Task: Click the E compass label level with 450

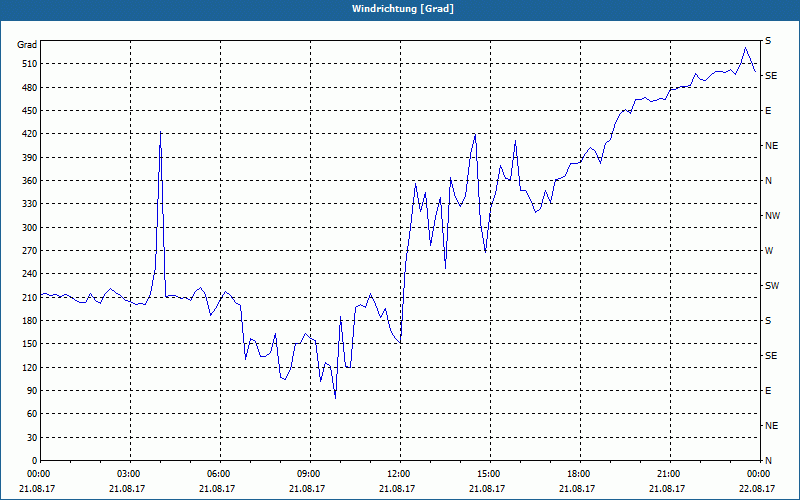Action: (x=768, y=111)
